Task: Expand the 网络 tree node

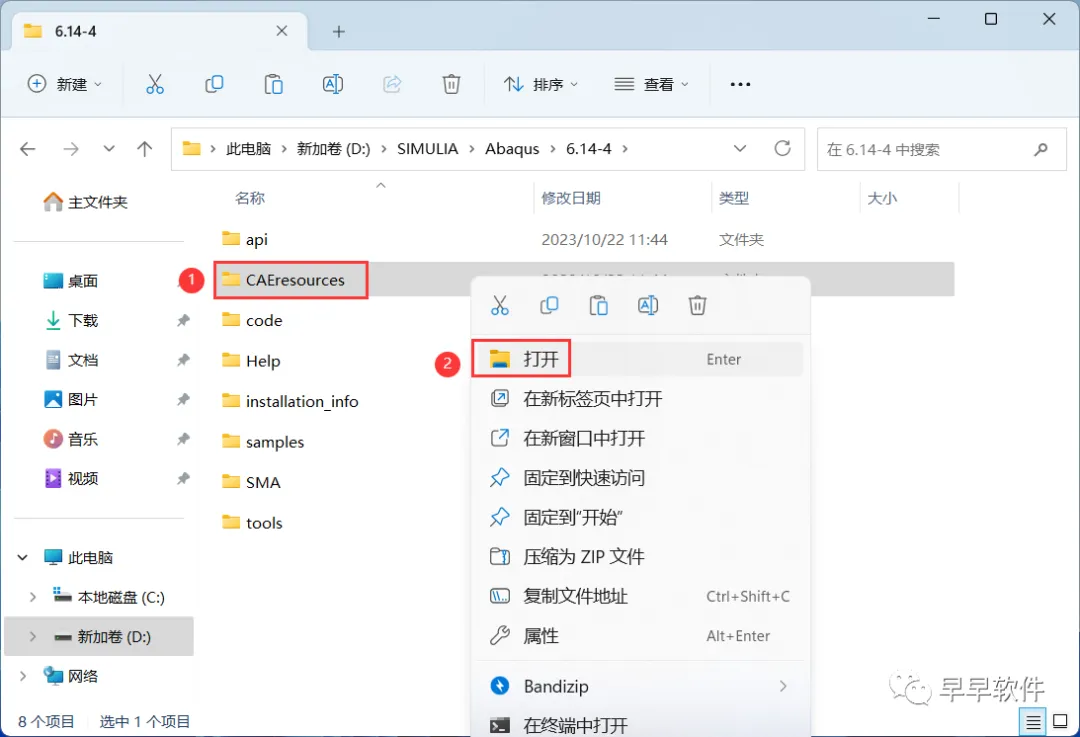Action: point(23,676)
